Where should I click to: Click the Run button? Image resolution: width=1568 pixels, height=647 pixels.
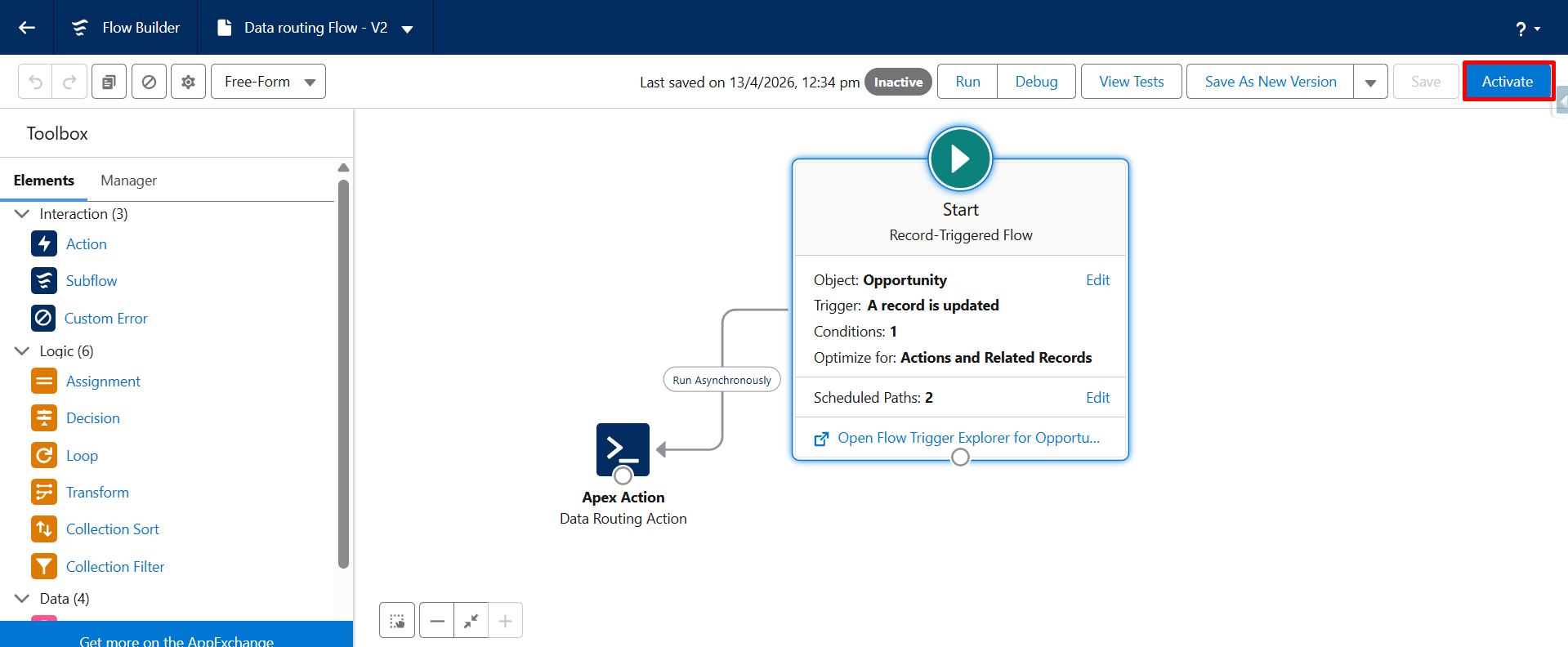967,82
